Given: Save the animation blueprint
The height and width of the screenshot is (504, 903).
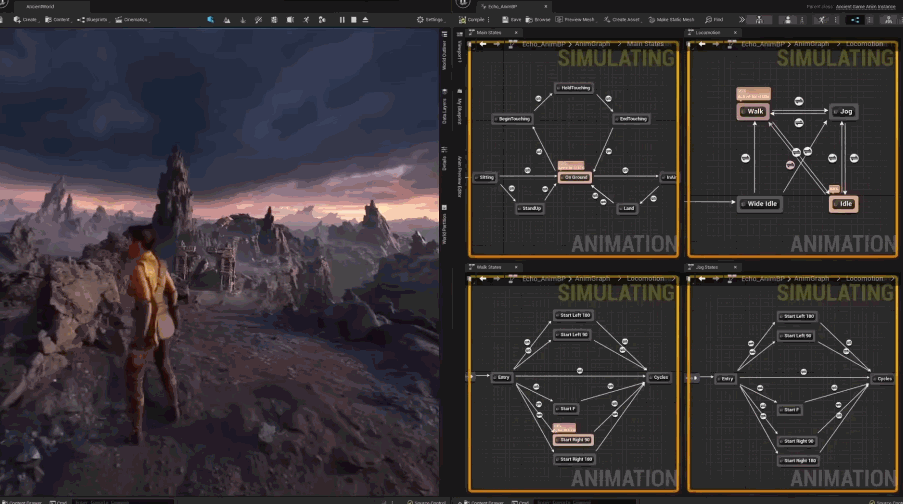Looking at the screenshot, I should [511, 20].
